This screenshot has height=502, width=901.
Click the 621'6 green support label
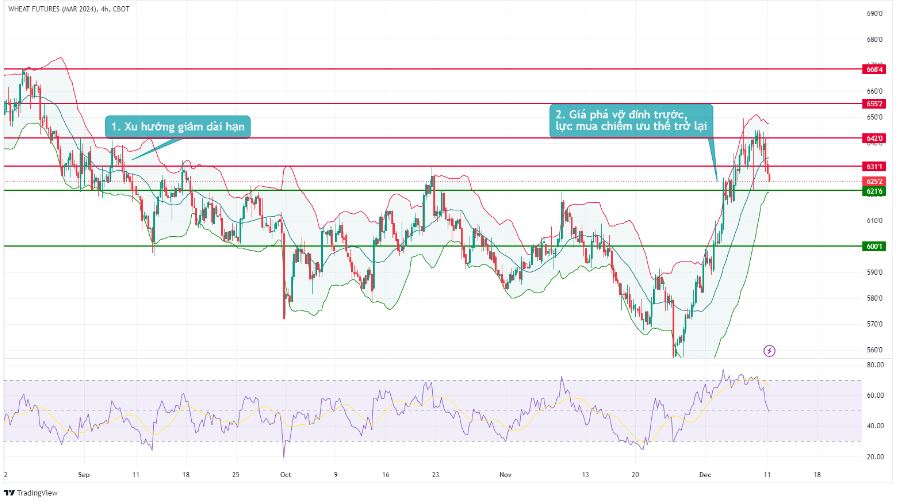873,190
